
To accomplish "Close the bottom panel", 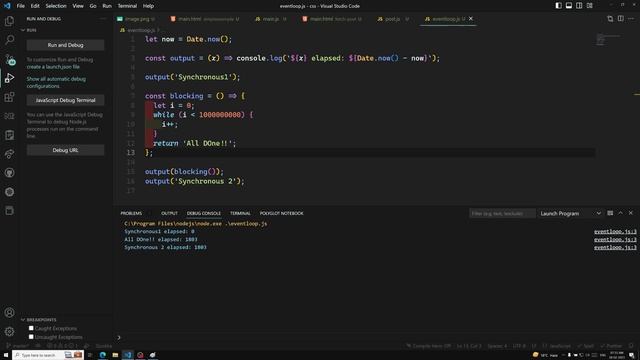I will tap(631, 213).
